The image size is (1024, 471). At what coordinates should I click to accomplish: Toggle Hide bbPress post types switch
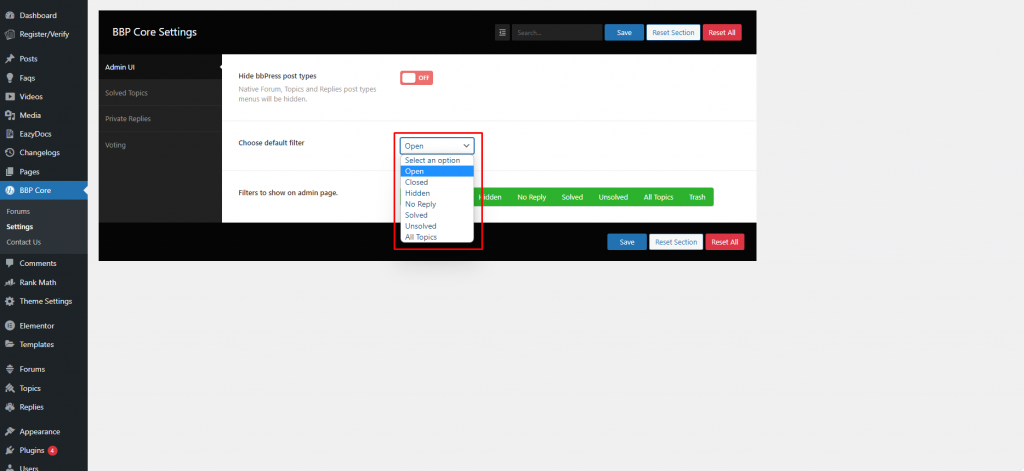point(417,78)
